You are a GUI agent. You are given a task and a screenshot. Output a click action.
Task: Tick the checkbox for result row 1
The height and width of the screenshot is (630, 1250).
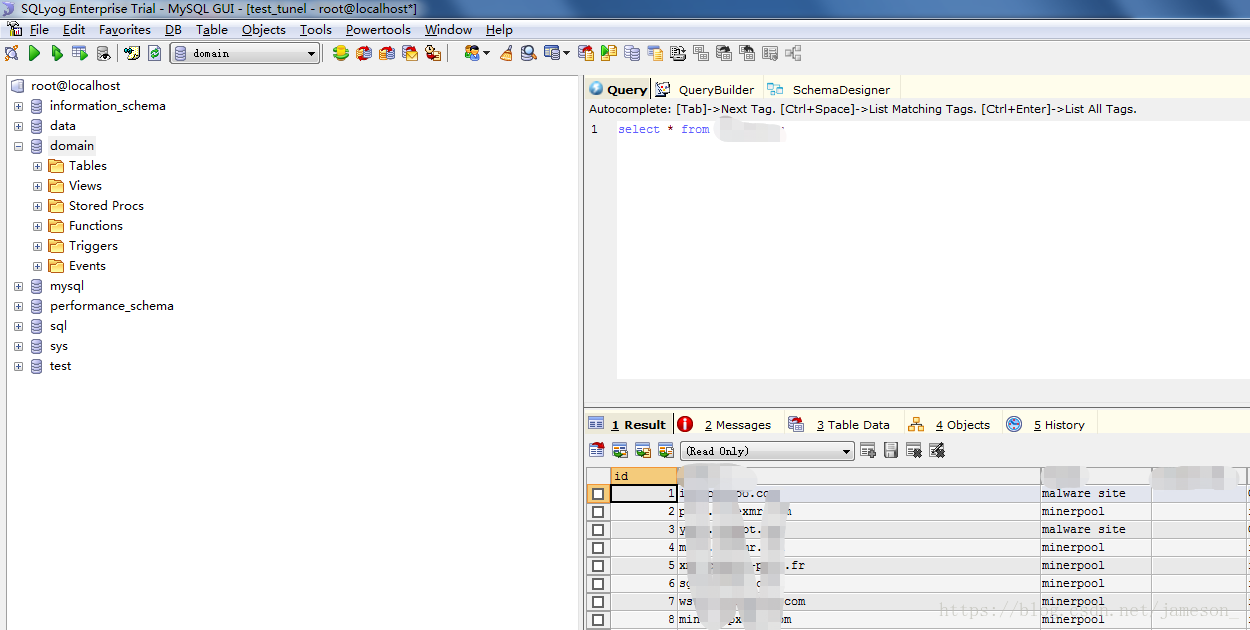click(598, 494)
